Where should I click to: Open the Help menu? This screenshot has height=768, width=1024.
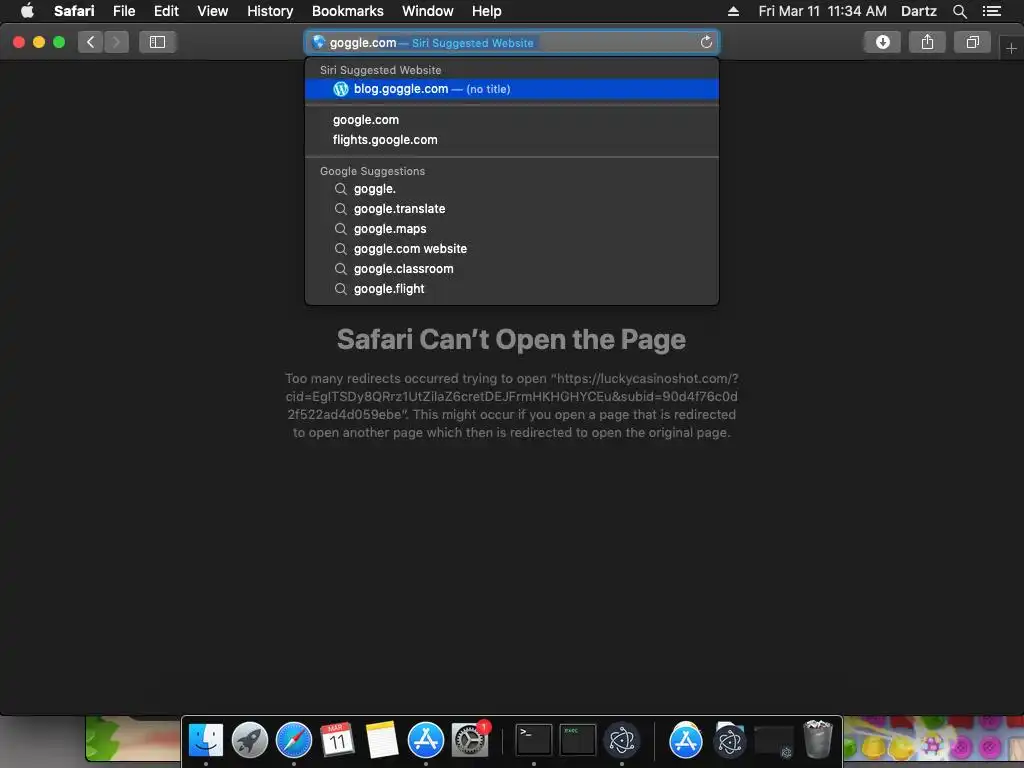487,11
